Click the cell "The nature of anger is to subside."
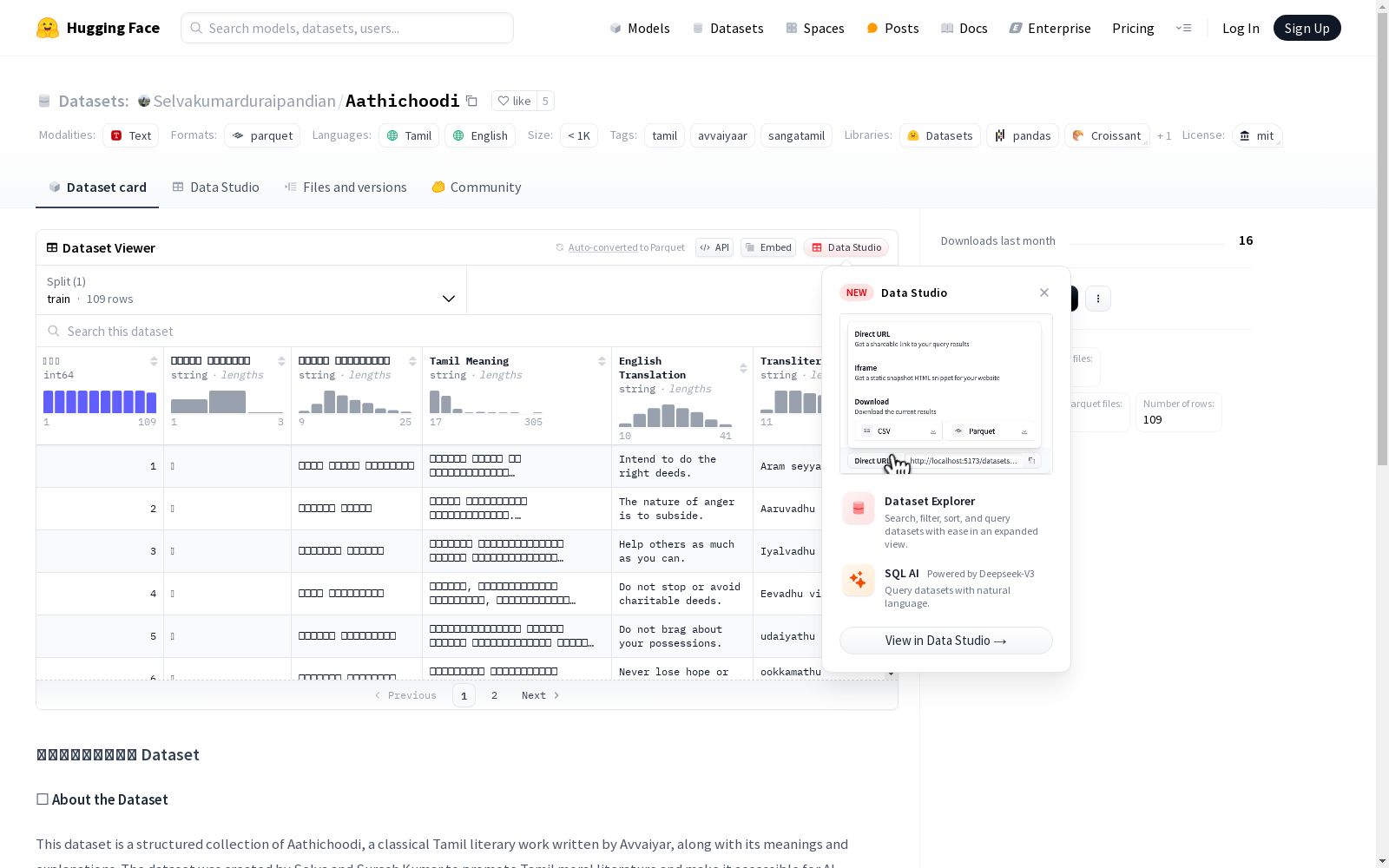The width and height of the screenshot is (1389, 868). [682, 509]
